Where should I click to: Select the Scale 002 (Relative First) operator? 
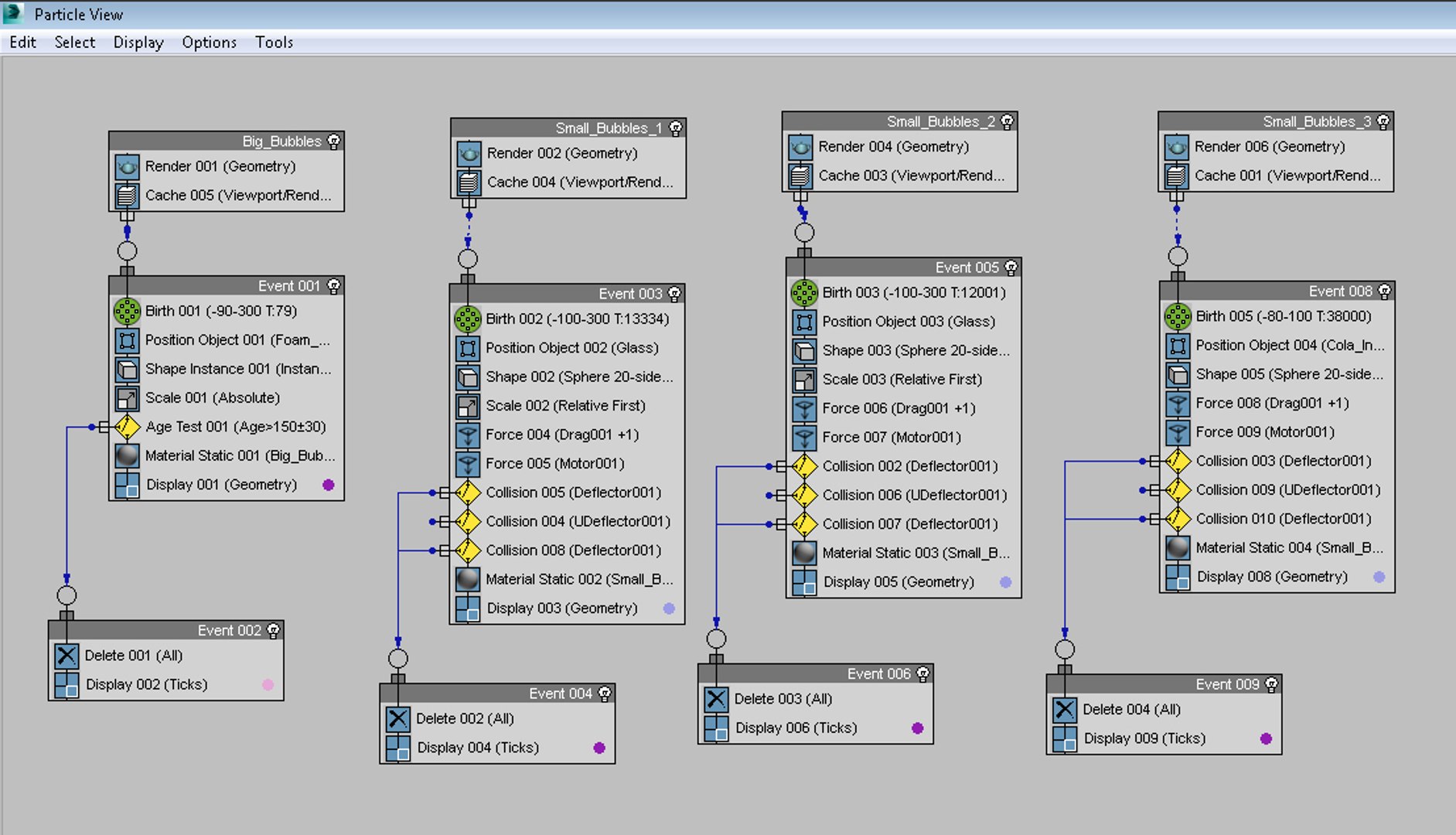(x=566, y=406)
